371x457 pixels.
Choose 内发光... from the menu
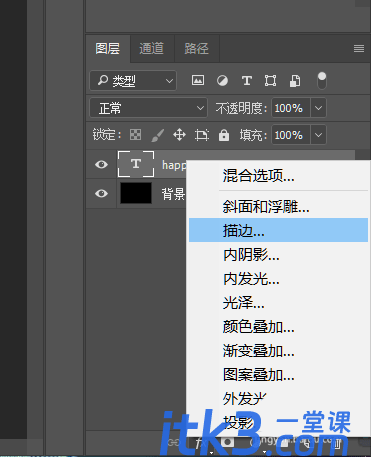(x=278, y=279)
